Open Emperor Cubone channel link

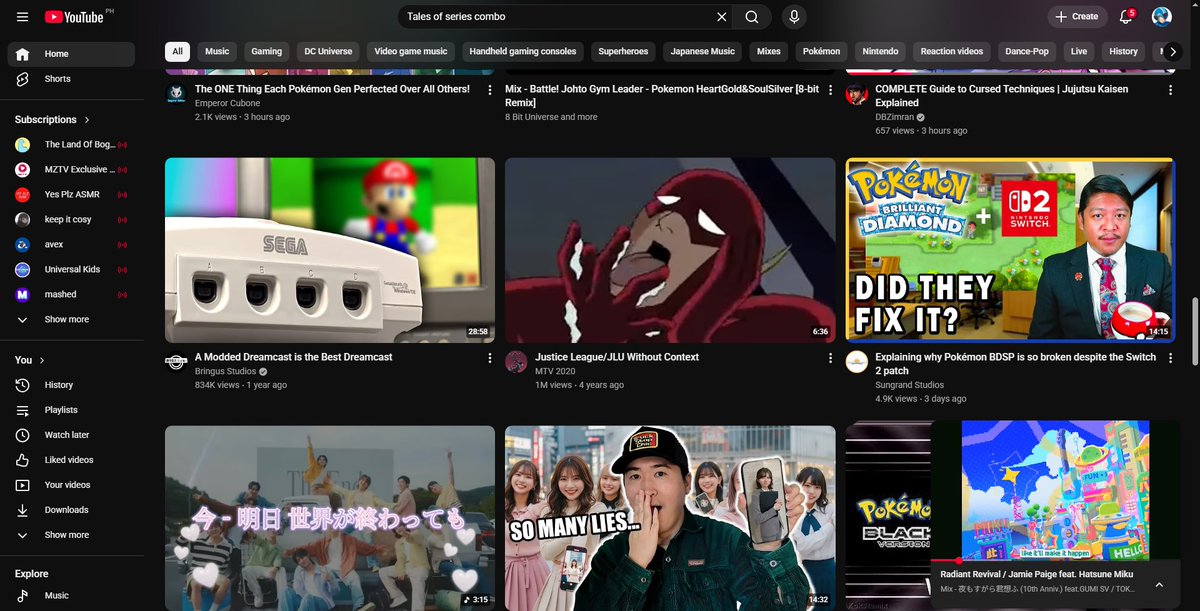coord(227,103)
